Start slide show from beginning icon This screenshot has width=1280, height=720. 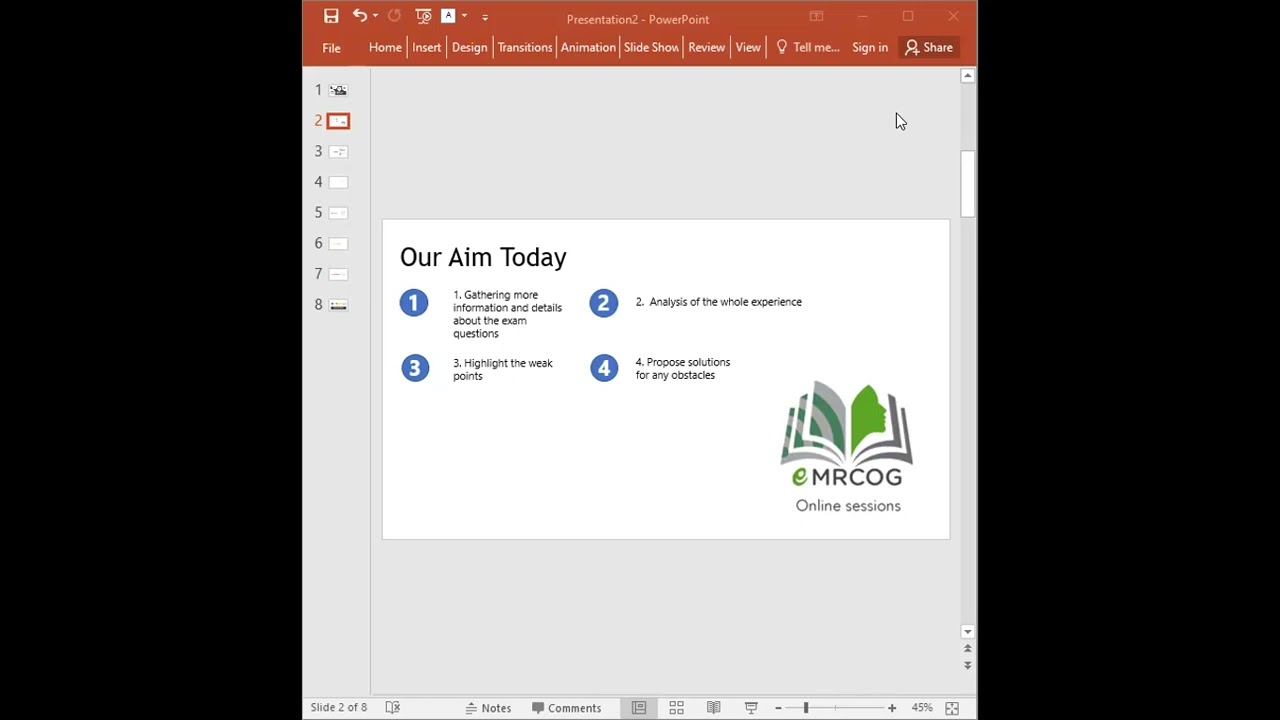423,16
